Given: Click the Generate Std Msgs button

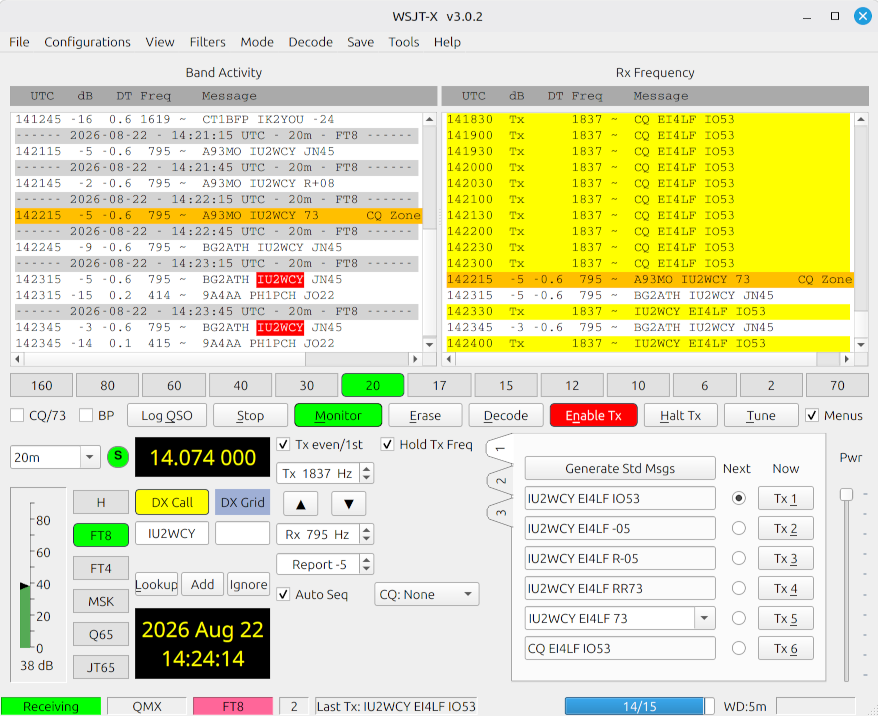Looking at the screenshot, I should pyautogui.click(x=620, y=469).
